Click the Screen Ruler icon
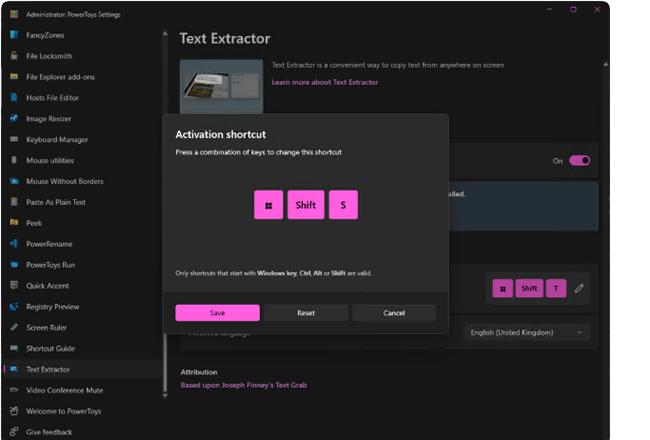 coord(13,327)
